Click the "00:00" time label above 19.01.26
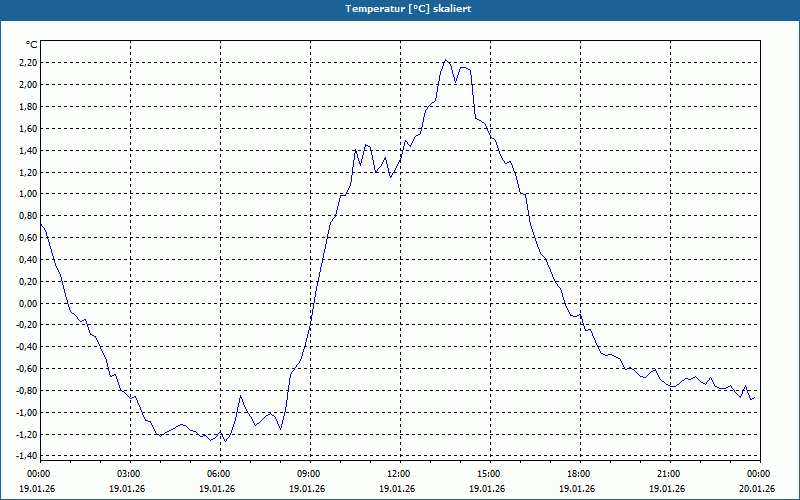This screenshot has width=800, height=500. pyautogui.click(x=38, y=474)
